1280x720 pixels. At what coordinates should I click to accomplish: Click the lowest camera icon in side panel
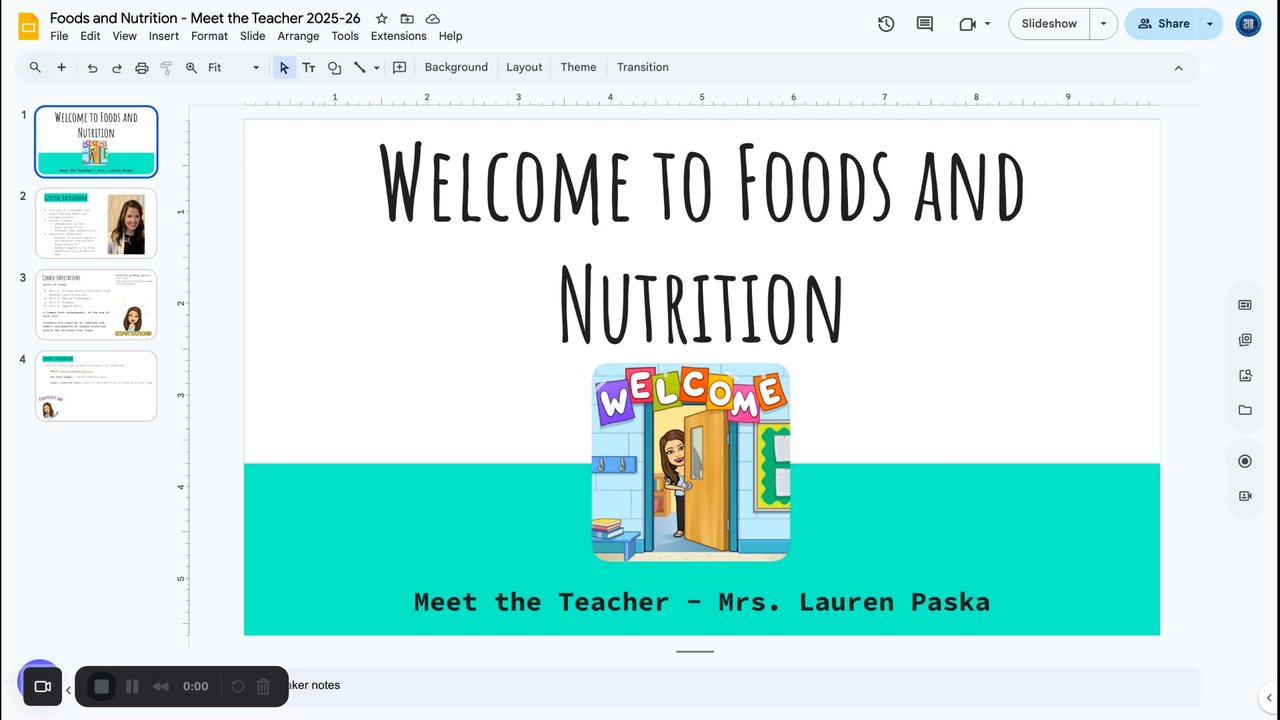tap(1245, 496)
